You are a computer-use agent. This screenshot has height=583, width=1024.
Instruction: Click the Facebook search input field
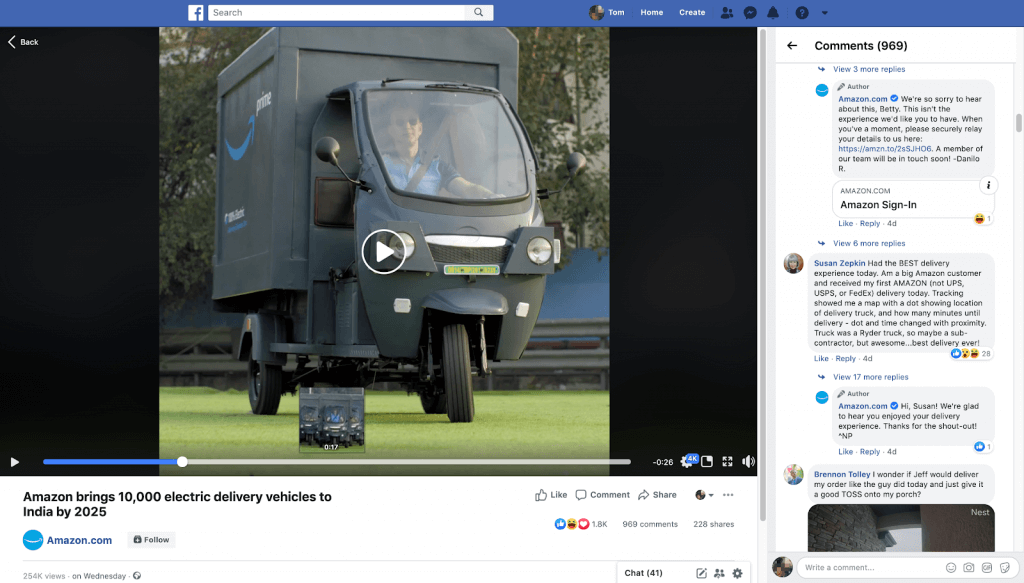point(337,12)
